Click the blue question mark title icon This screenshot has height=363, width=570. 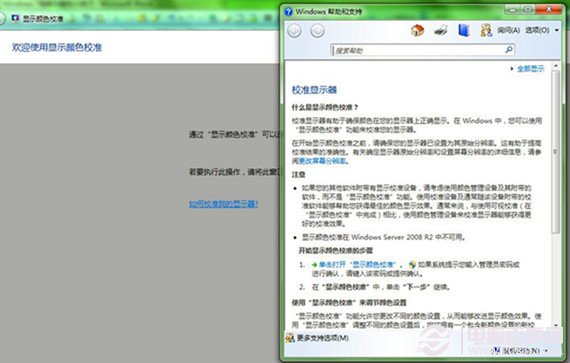[288, 12]
